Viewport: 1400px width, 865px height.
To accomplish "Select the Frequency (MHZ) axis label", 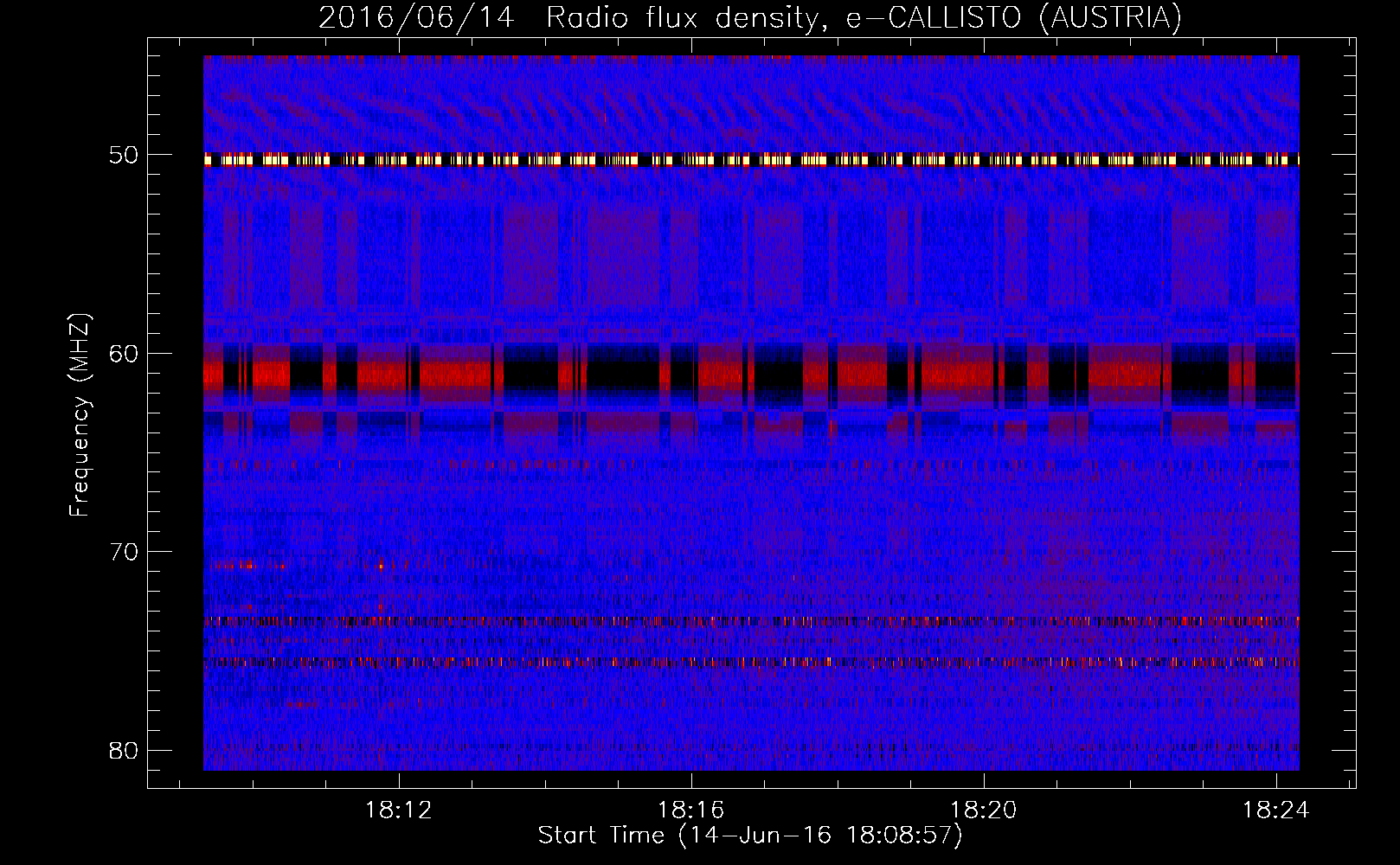I will tap(80, 415).
